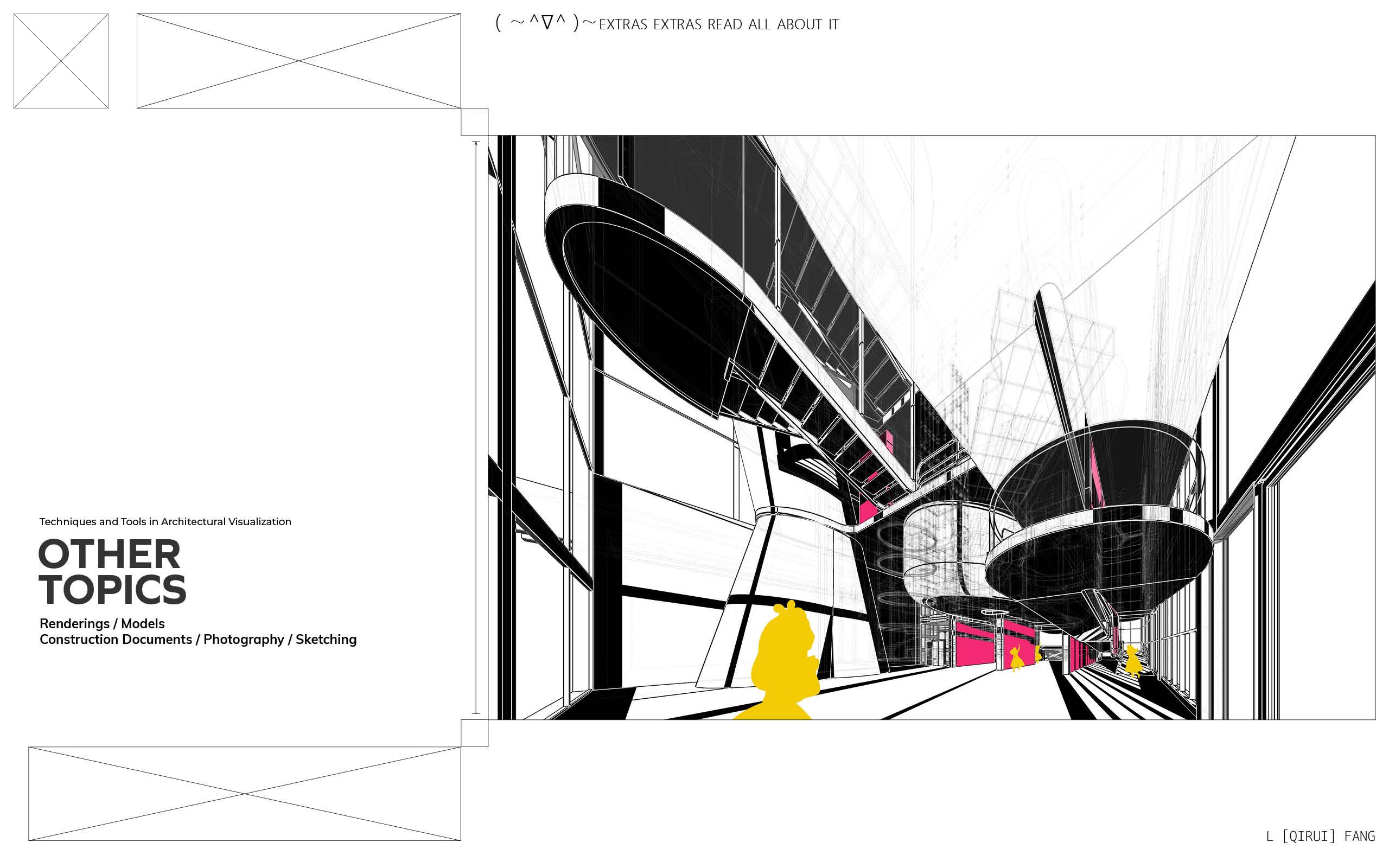Image resolution: width=1389 pixels, height=868 pixels.
Task: Click the "EXTRAS EXTRAS READ ALL ABOUT IT" heading
Action: tap(718, 25)
